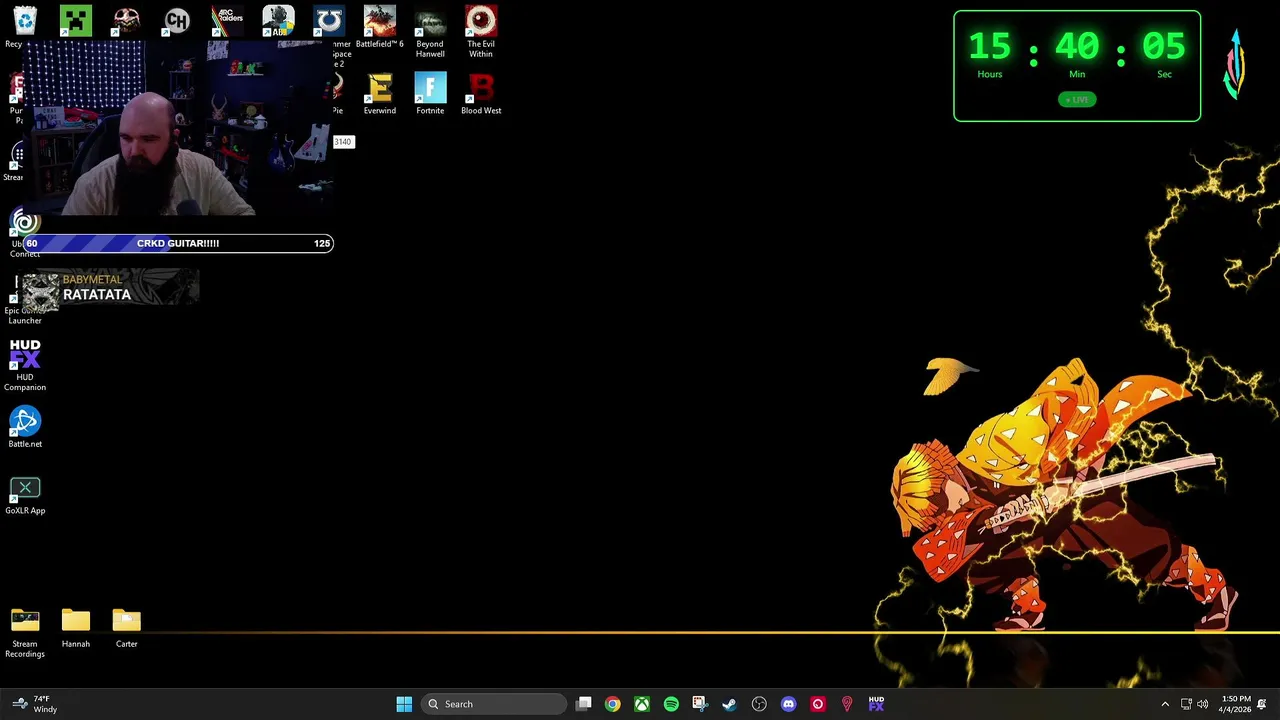
Task: Open the Hannah folder
Action: 76,628
